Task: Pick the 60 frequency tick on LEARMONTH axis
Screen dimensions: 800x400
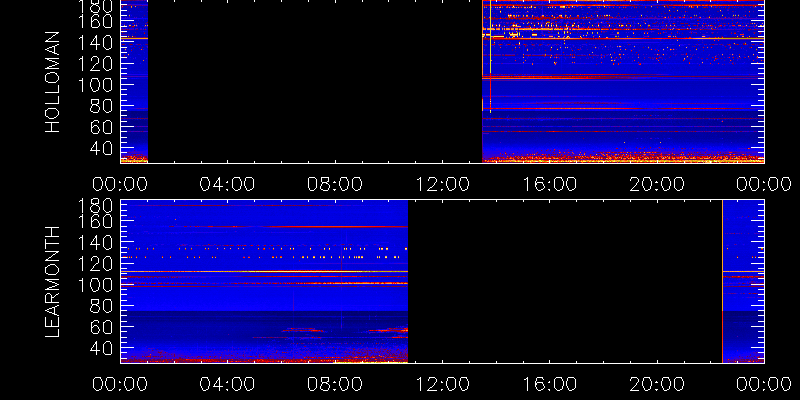Action: [x=102, y=327]
